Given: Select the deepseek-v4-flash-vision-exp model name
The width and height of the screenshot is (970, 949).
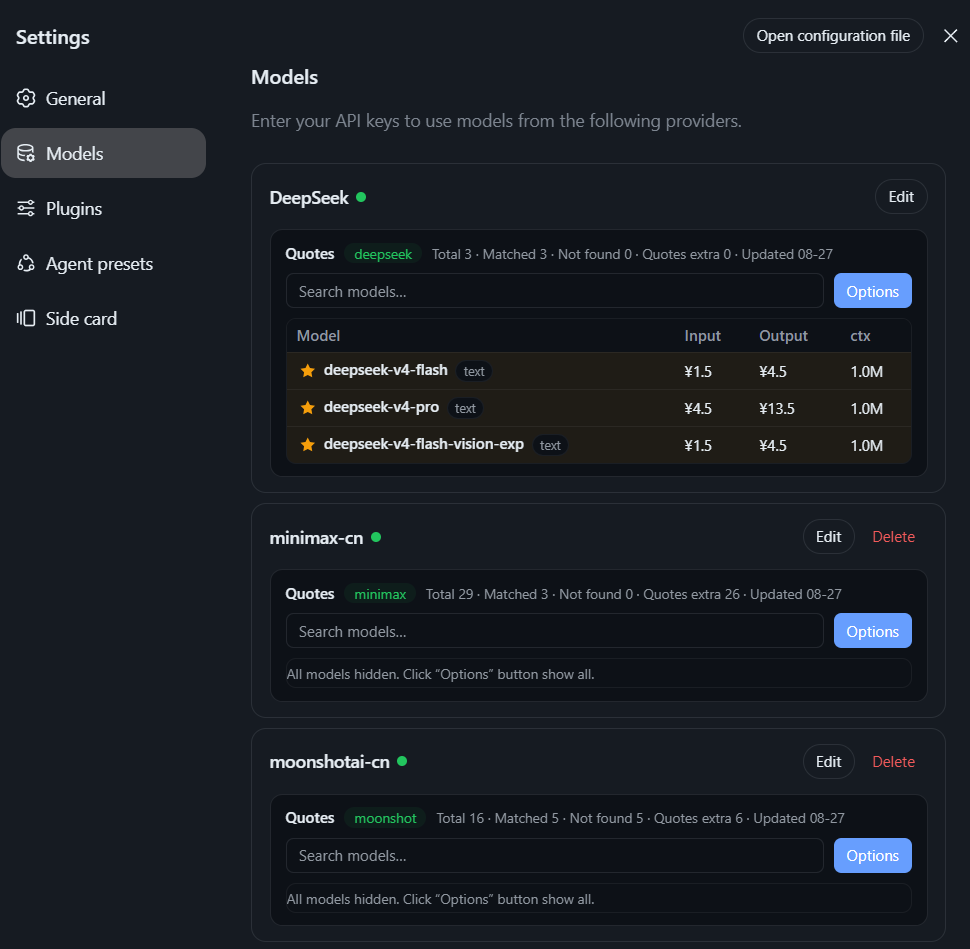Looking at the screenshot, I should pyautogui.click(x=424, y=444).
